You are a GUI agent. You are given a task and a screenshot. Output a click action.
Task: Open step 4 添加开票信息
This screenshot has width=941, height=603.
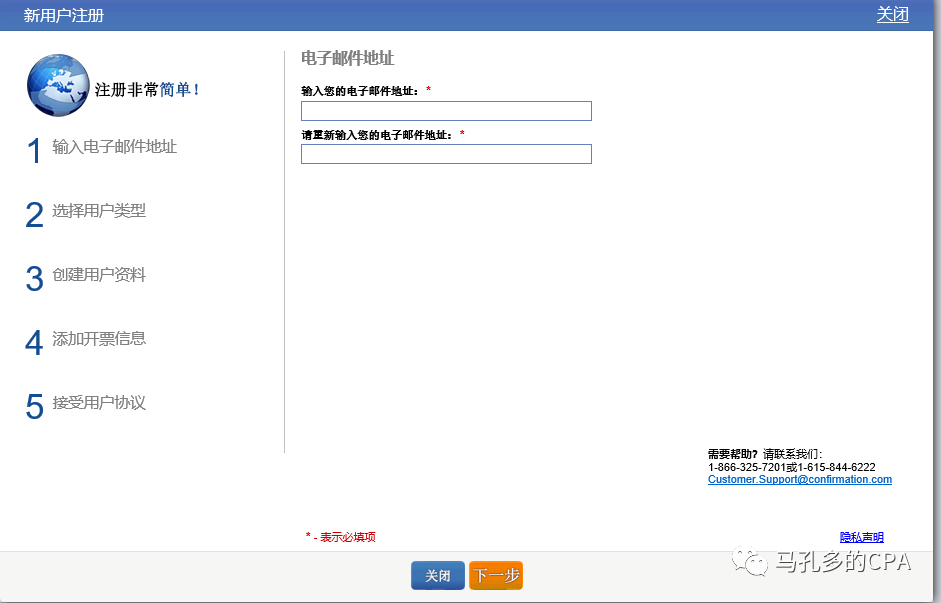tap(99, 339)
